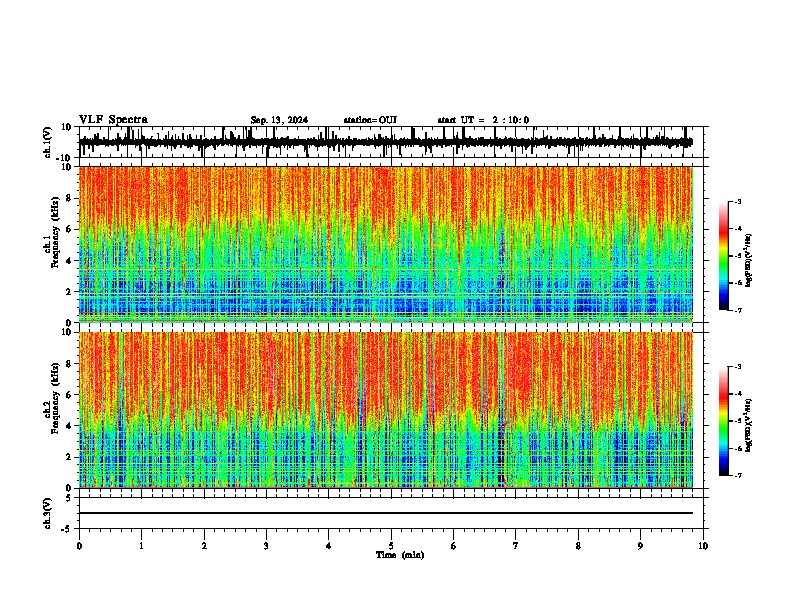Image resolution: width=792 pixels, height=612 pixels.
Task: Click the ch.2 spectrogram color scale bar
Action: (724, 421)
